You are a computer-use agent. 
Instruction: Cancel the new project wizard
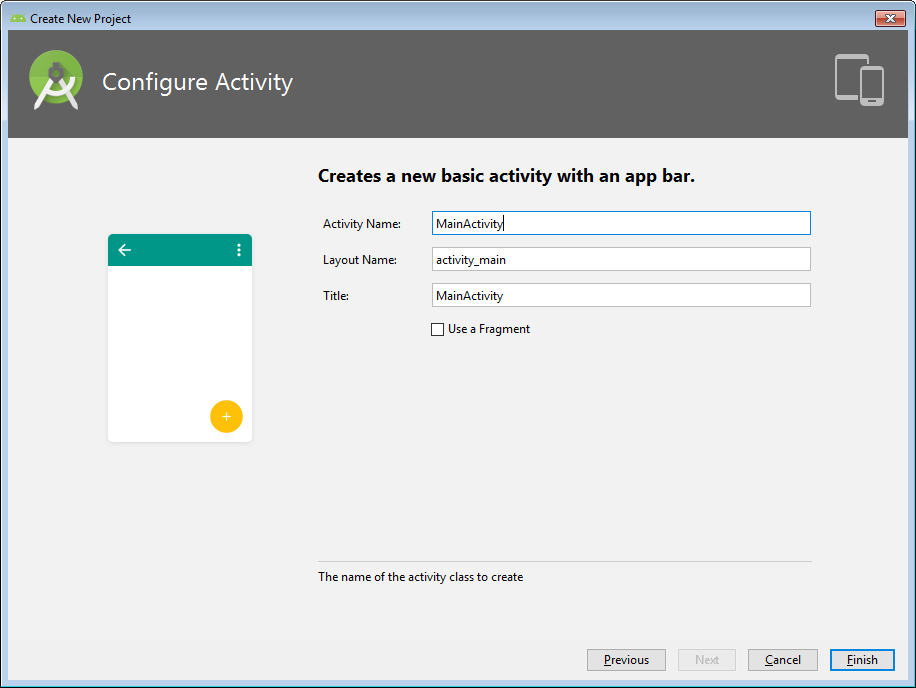click(x=782, y=660)
